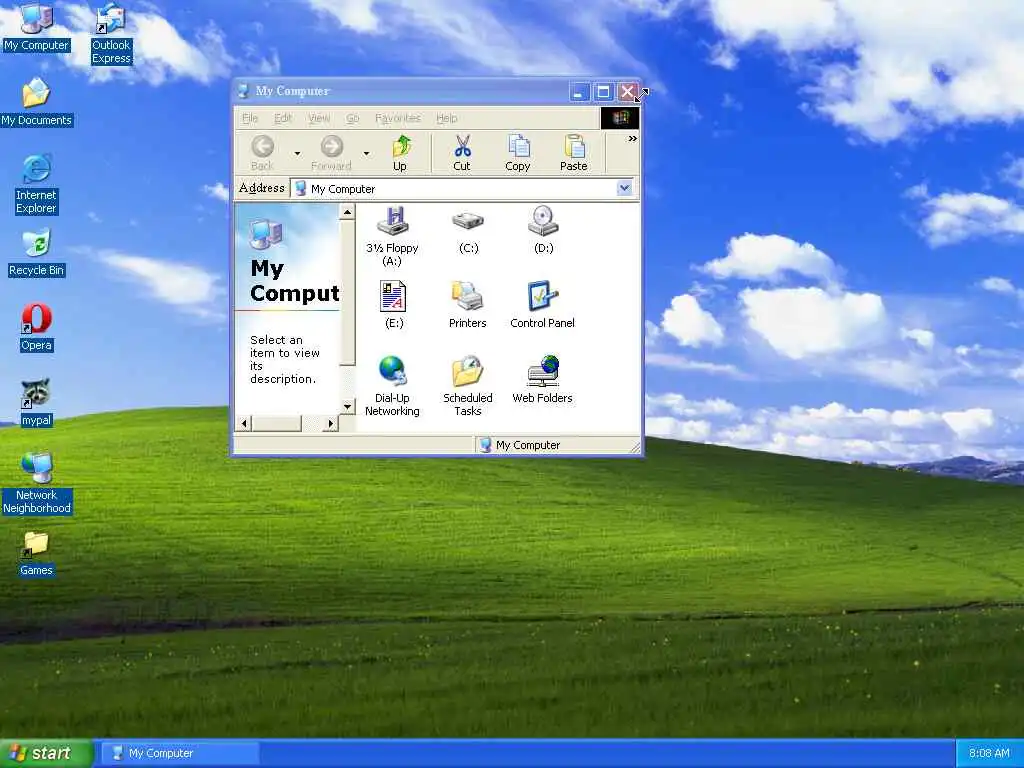Open the Address bar dropdown arrow

click(624, 188)
